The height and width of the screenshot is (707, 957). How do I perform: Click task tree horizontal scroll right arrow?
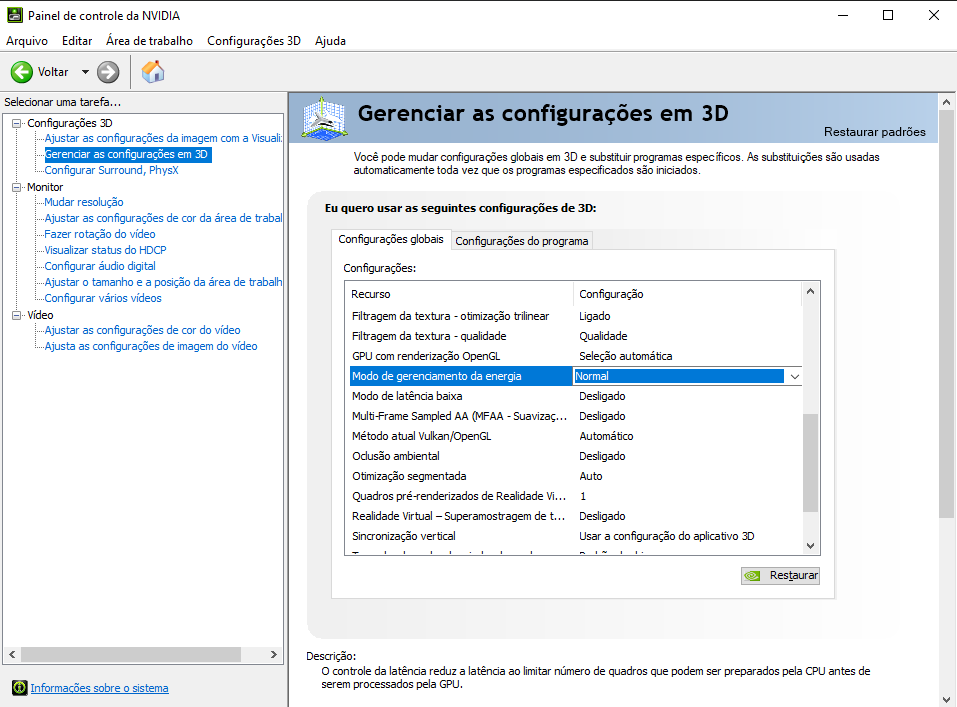[273, 654]
